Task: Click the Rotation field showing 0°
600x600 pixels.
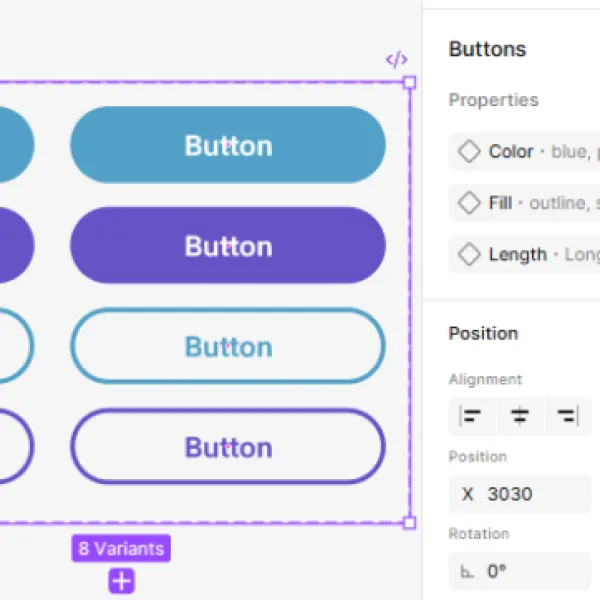Action: click(x=520, y=572)
